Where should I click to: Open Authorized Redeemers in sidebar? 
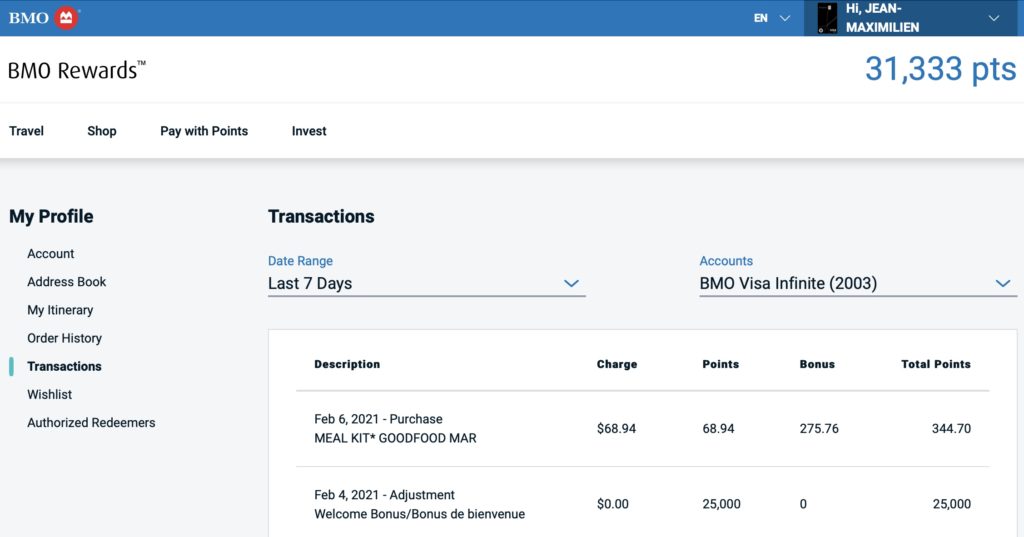pos(91,422)
